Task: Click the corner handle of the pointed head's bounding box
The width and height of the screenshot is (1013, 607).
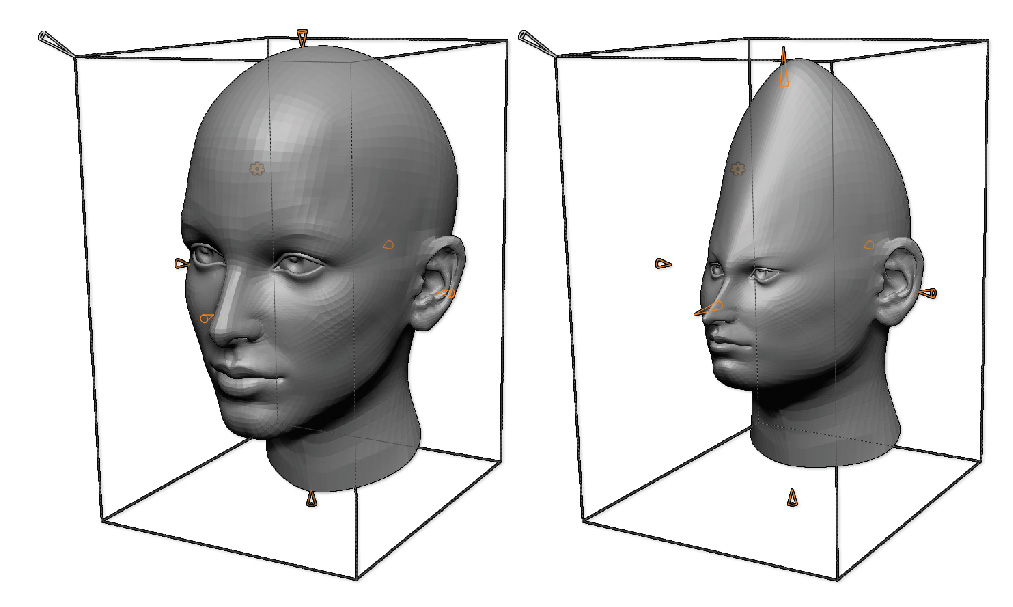Action: 536,43
